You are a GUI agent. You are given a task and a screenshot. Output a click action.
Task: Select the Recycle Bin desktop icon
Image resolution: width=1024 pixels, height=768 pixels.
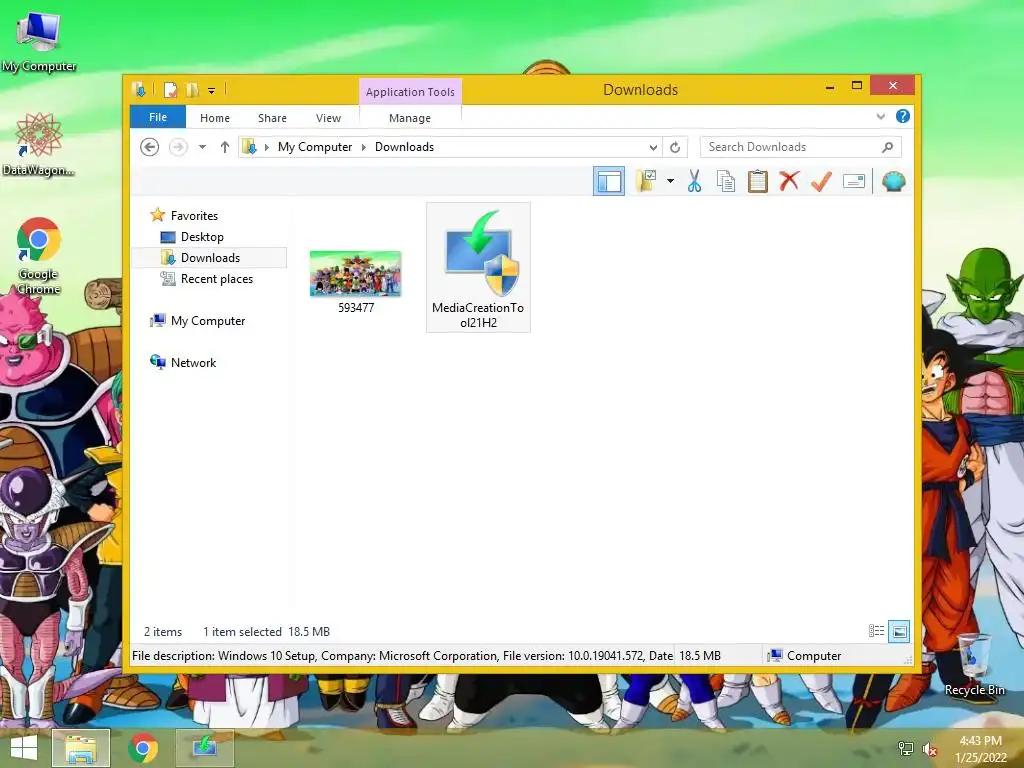(974, 665)
